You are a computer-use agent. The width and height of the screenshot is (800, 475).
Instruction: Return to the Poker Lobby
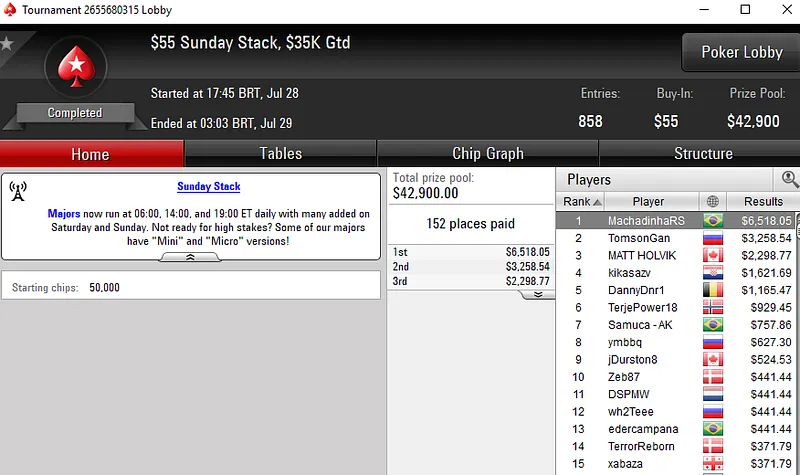pos(741,52)
